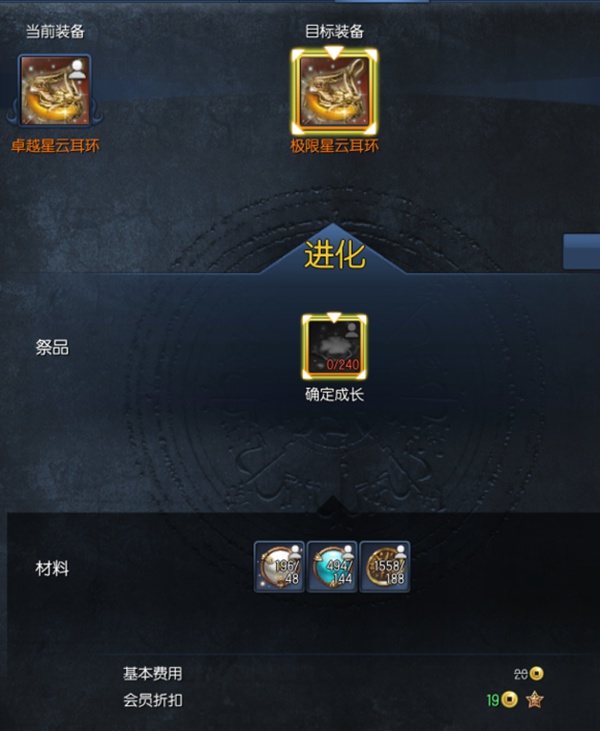Click the gold medallion material 1558/188

[385, 566]
